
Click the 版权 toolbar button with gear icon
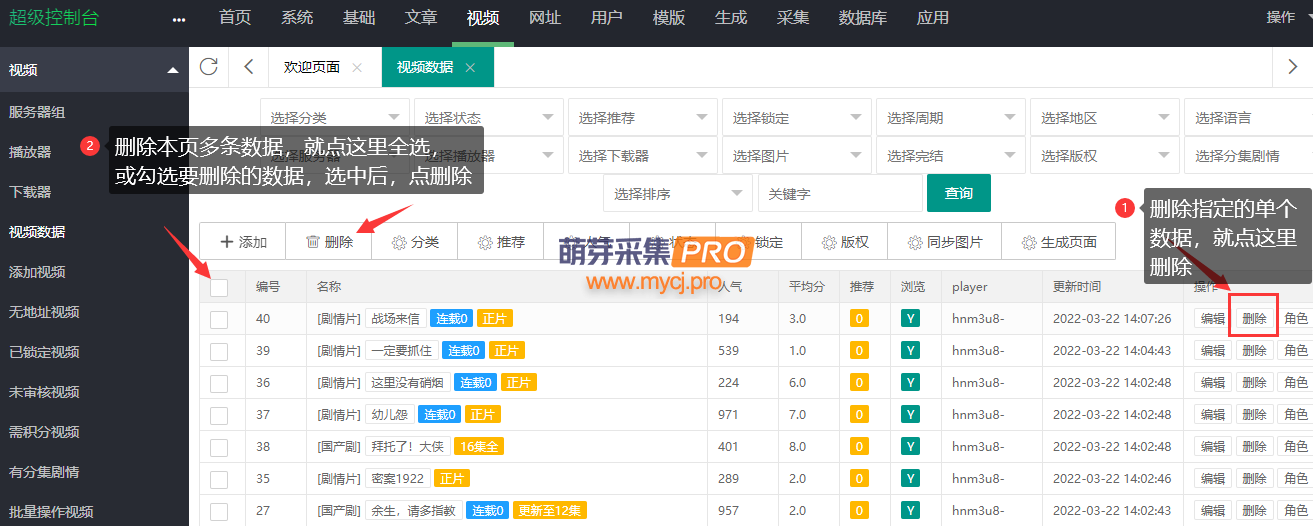coord(845,242)
